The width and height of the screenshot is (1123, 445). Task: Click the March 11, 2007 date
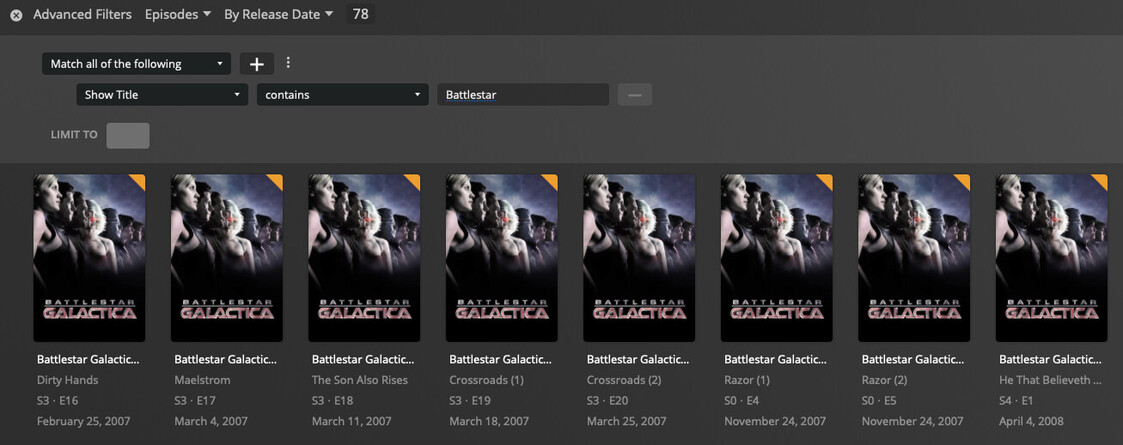352,421
